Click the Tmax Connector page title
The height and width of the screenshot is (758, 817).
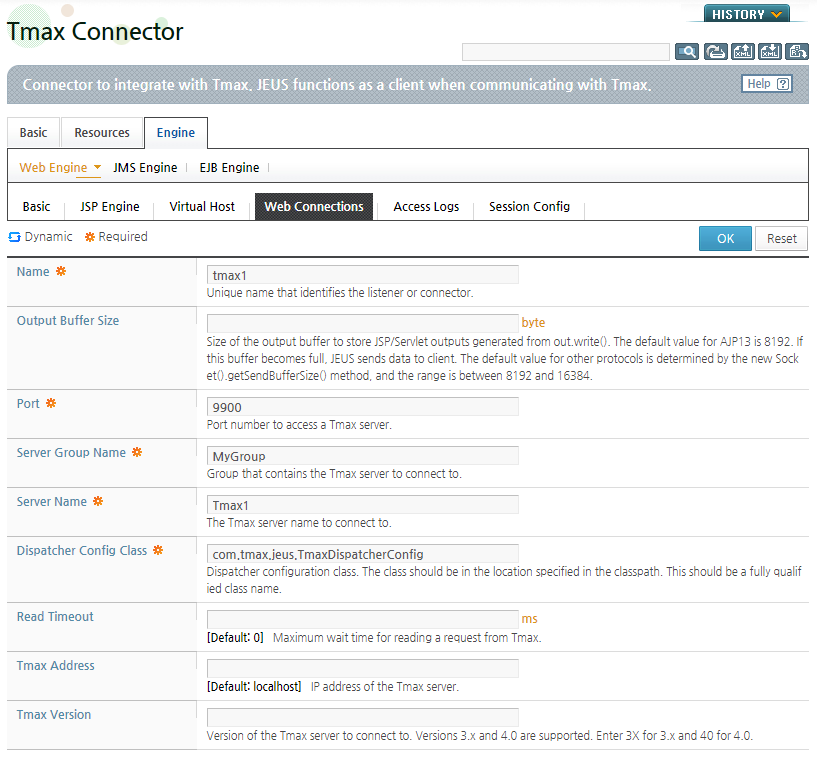pyautogui.click(x=95, y=31)
